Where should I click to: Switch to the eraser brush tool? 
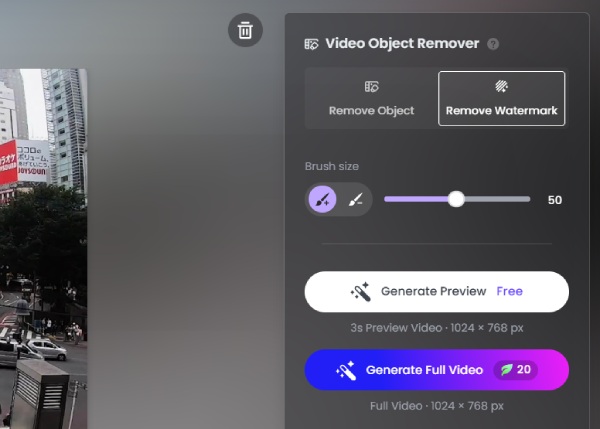coord(355,200)
